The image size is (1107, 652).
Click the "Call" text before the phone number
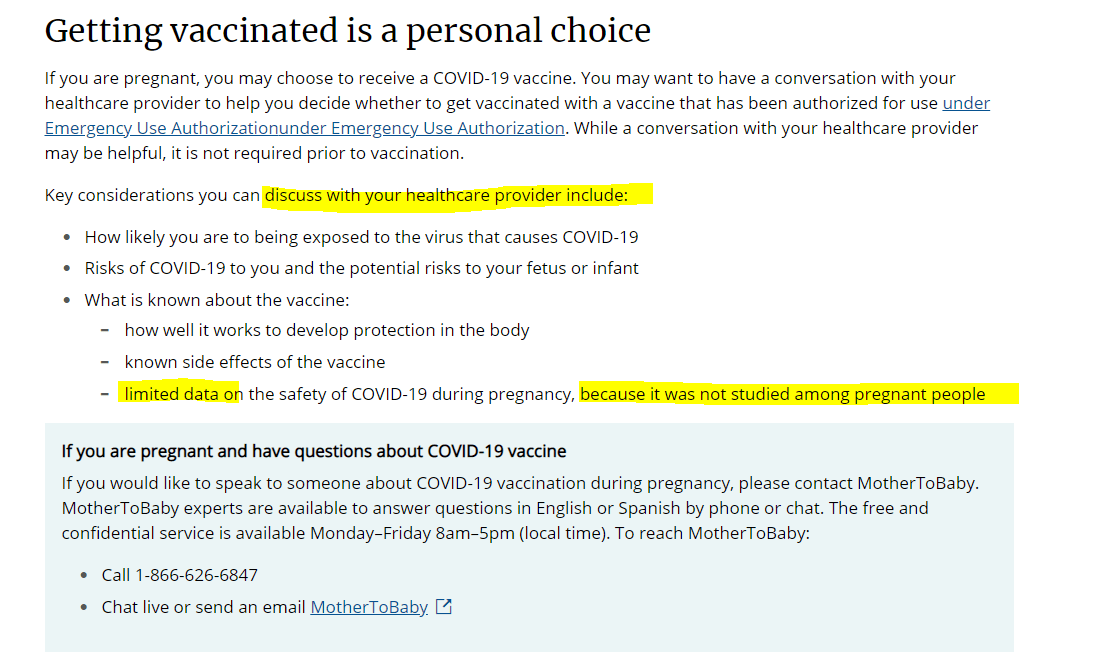click(116, 575)
